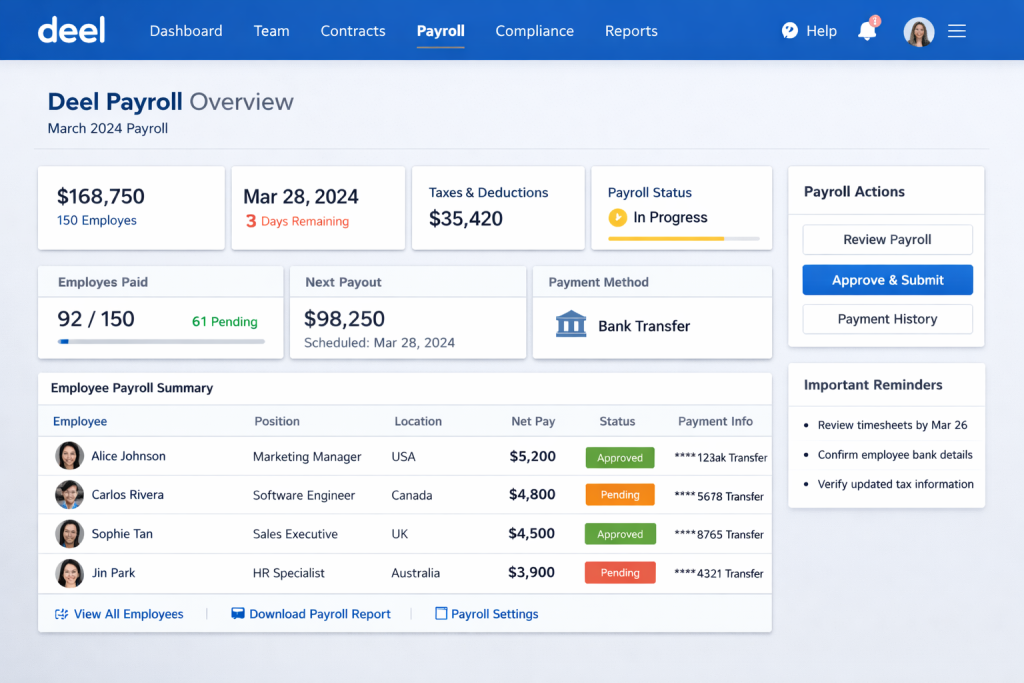Open the Compliance tab
Image resolution: width=1024 pixels, height=683 pixels.
click(x=534, y=31)
